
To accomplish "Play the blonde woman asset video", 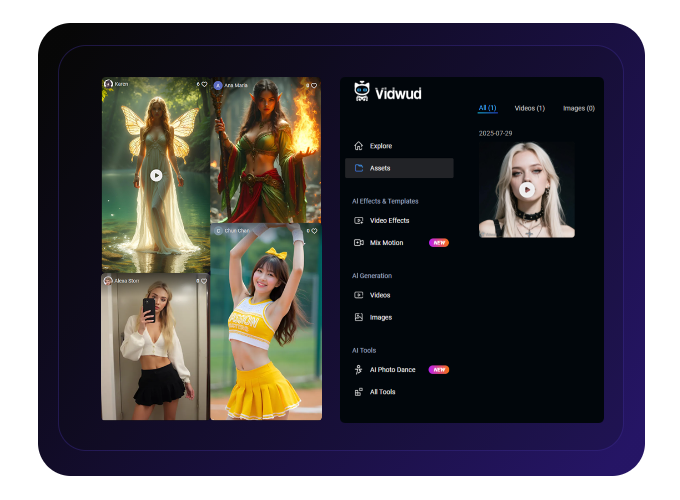I will tap(527, 189).
